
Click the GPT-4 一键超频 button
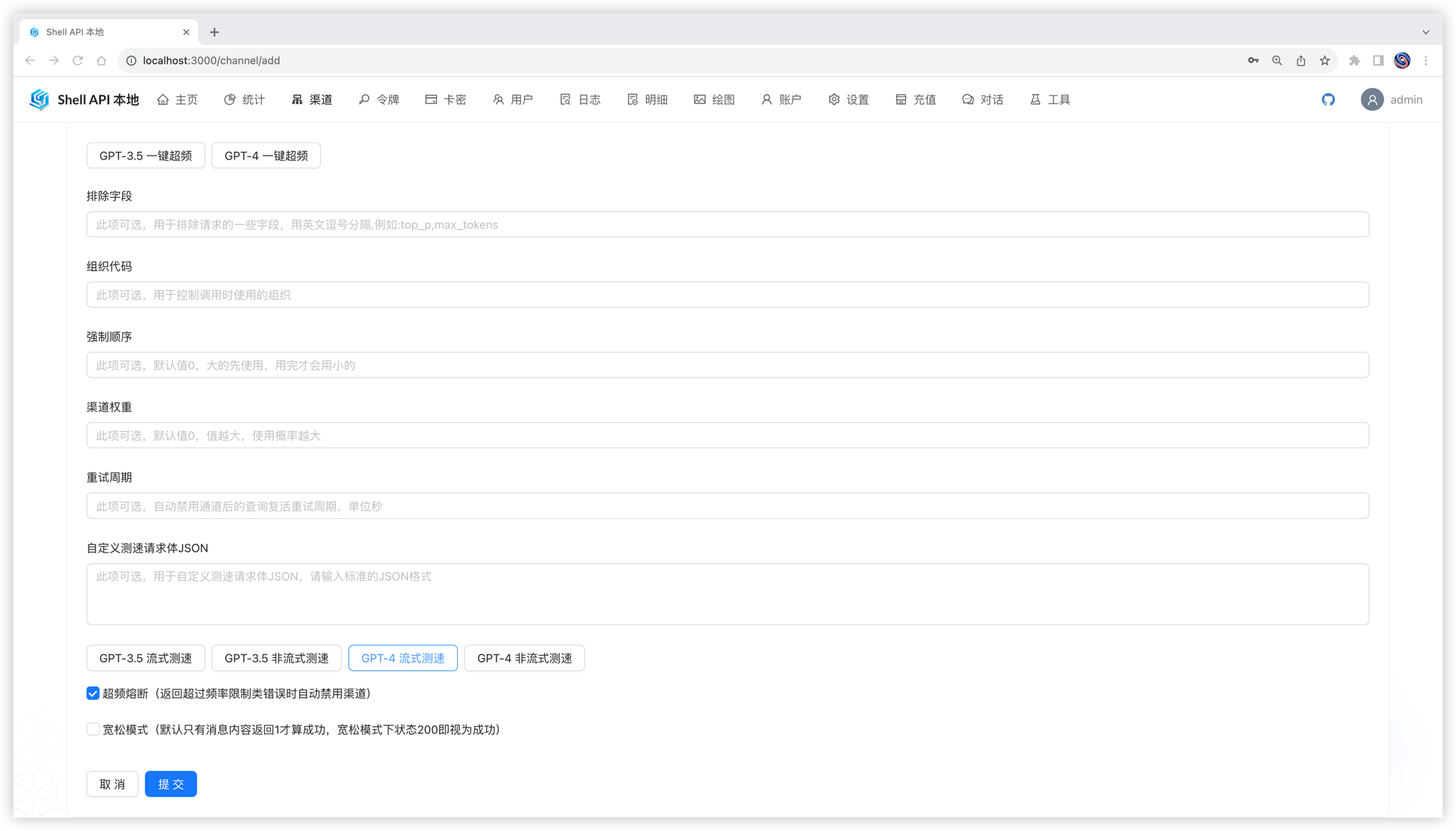(266, 156)
